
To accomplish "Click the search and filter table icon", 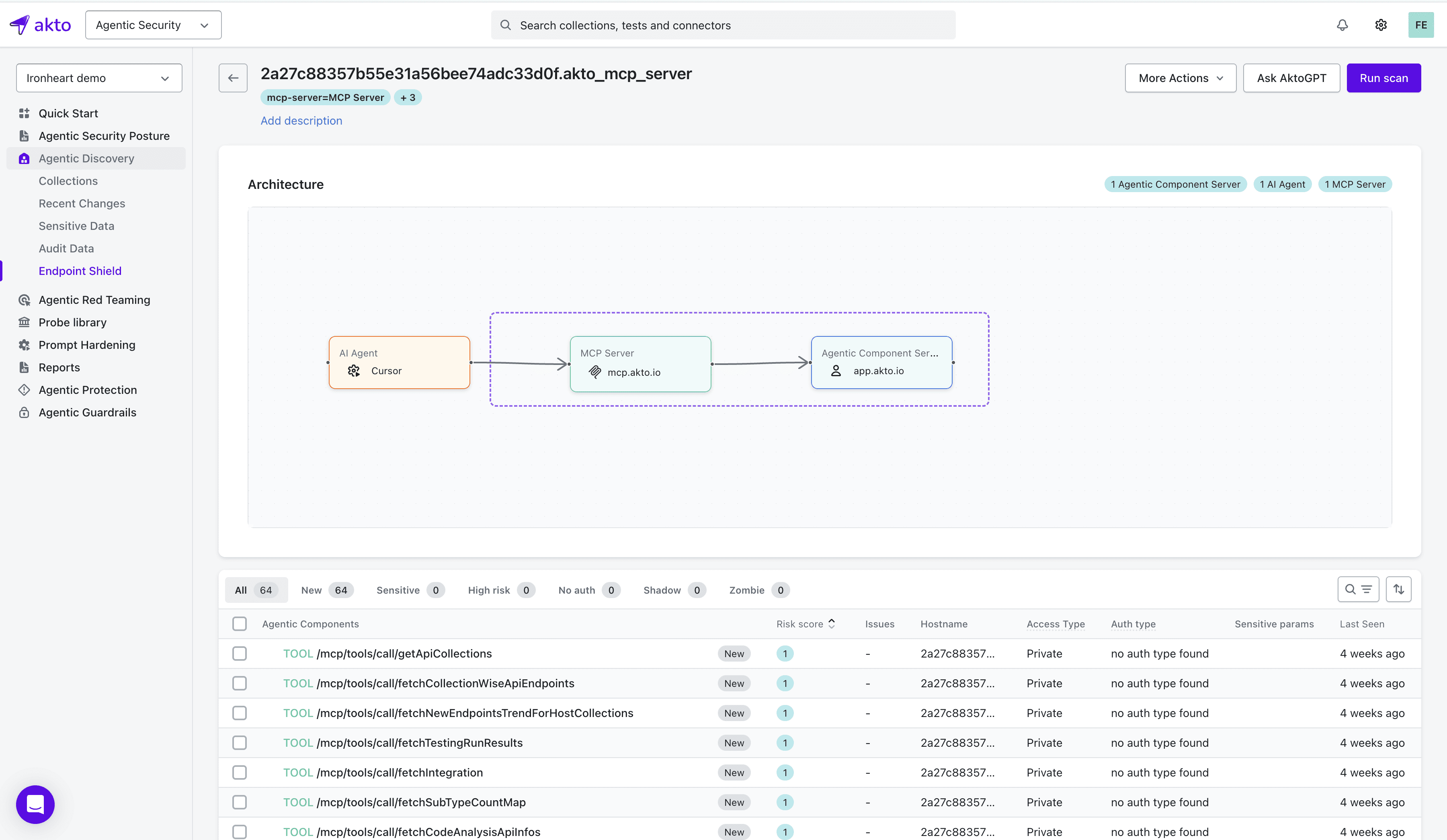I will [1358, 589].
